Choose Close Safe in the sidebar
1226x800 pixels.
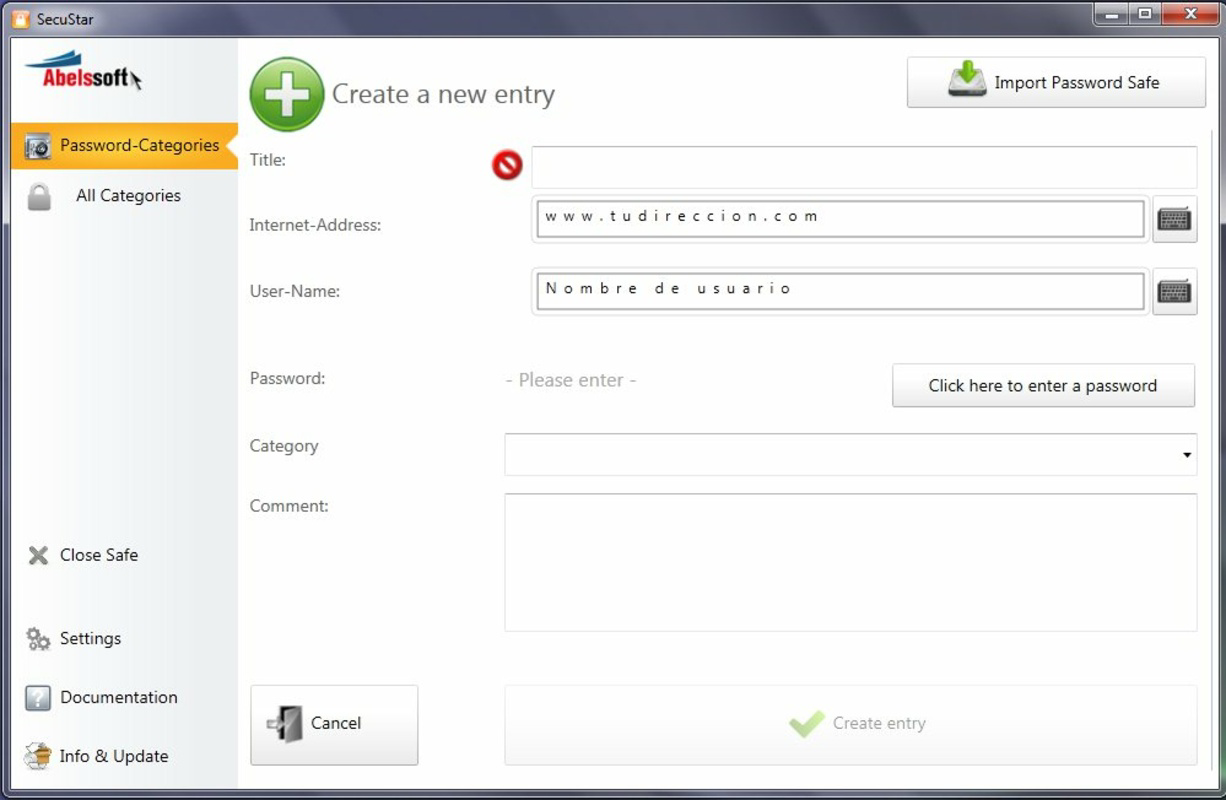click(99, 555)
